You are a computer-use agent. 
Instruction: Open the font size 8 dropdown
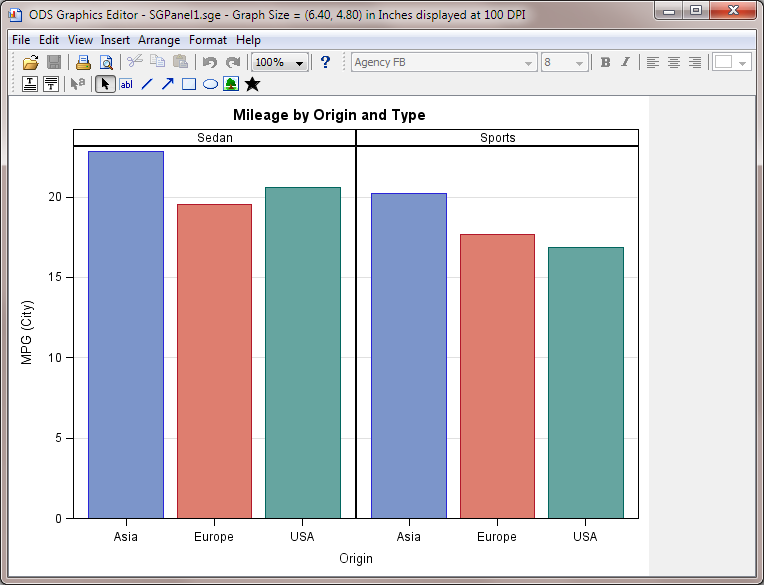[x=564, y=62]
